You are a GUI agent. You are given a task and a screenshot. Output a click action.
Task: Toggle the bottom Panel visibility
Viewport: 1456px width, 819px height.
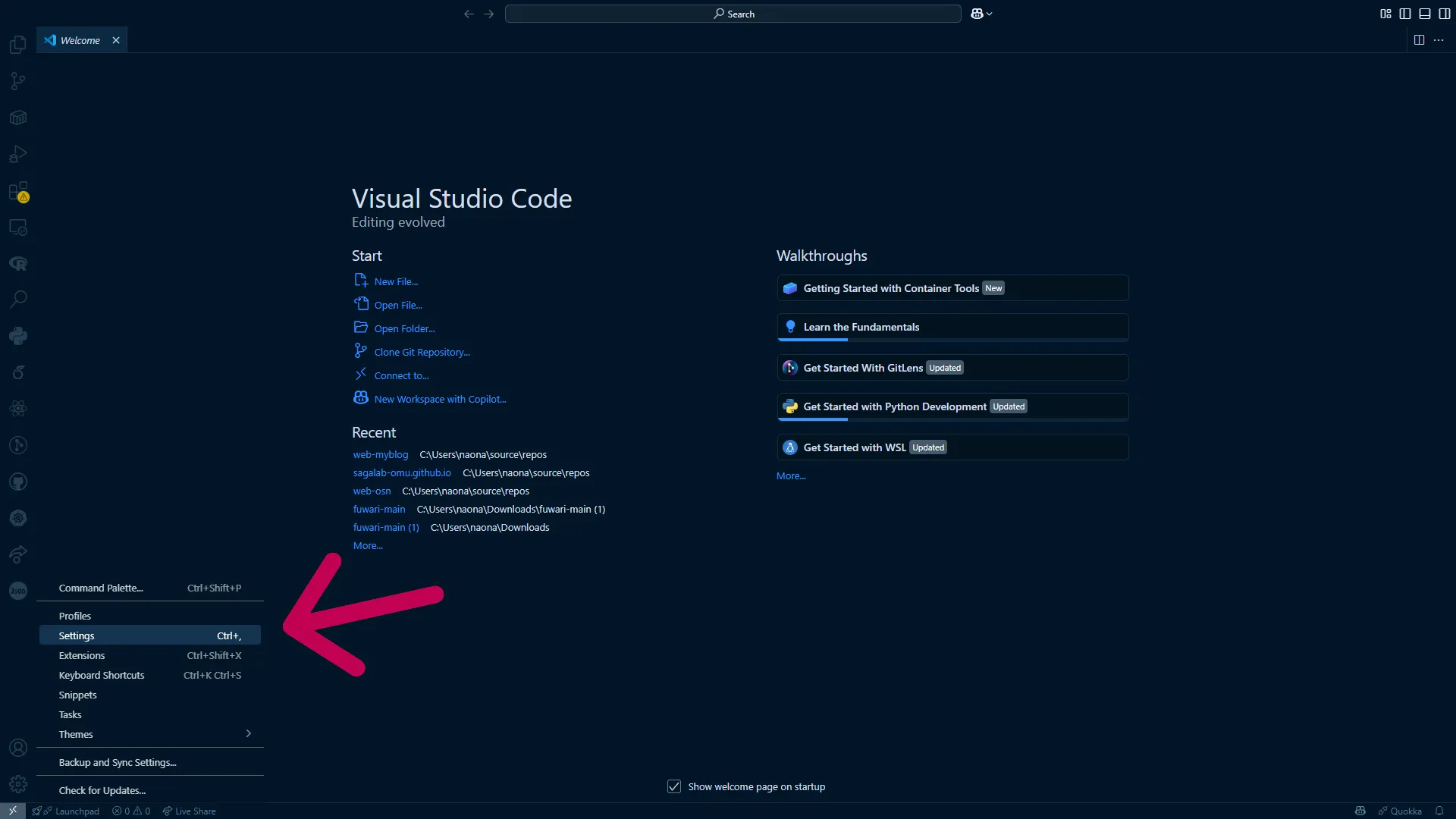[x=1426, y=13]
